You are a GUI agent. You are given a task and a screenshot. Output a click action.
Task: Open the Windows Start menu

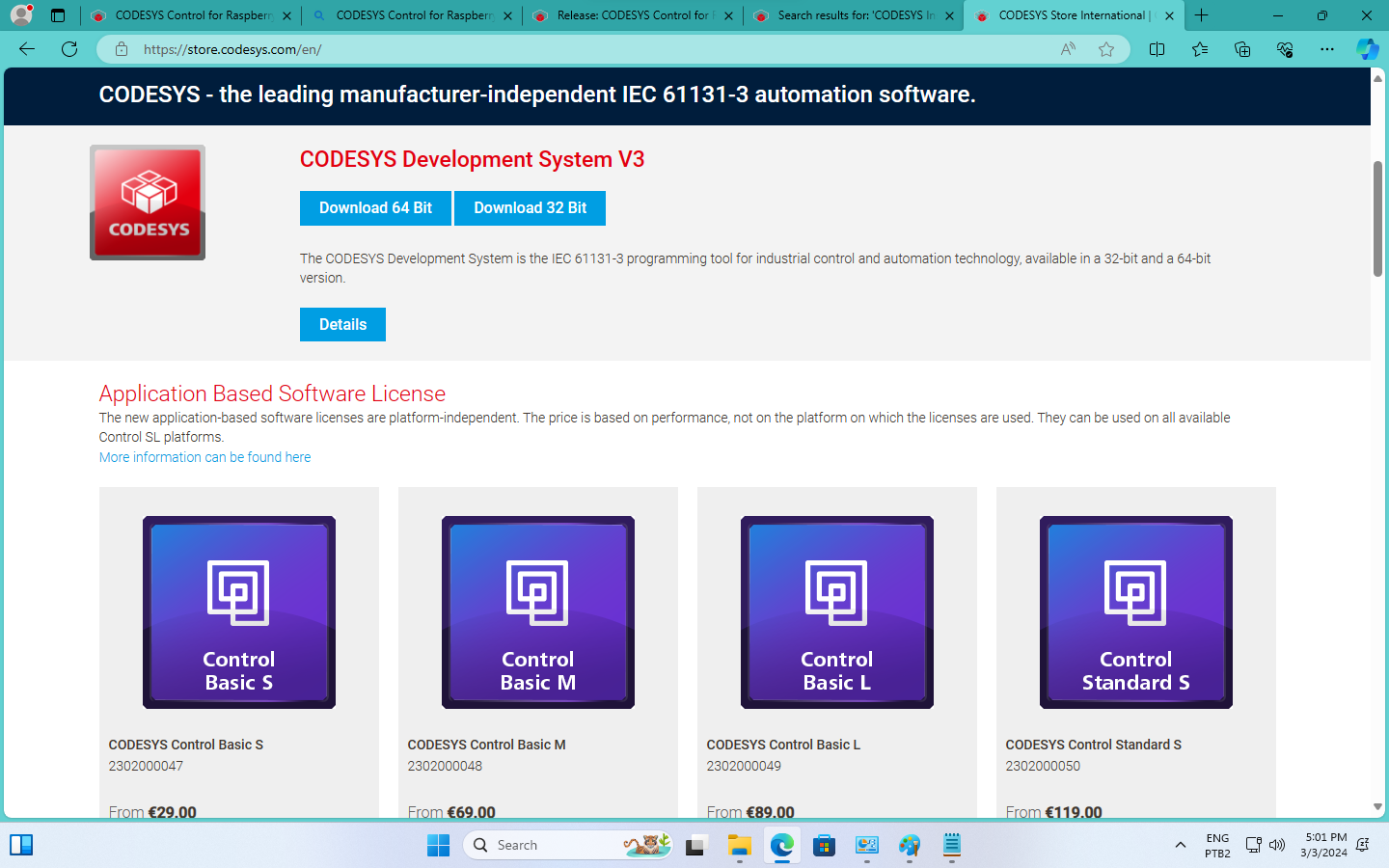coord(438,845)
